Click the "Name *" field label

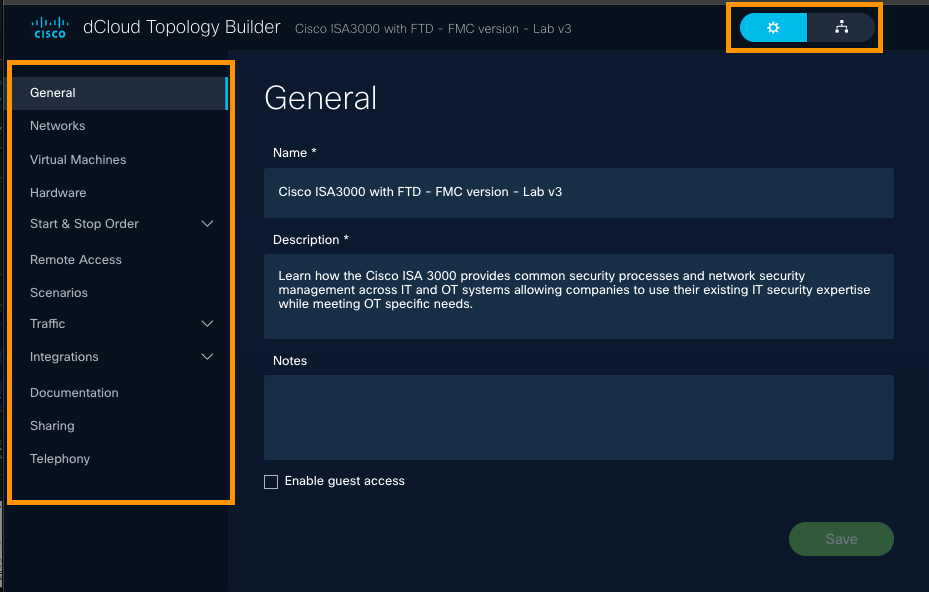(x=294, y=153)
